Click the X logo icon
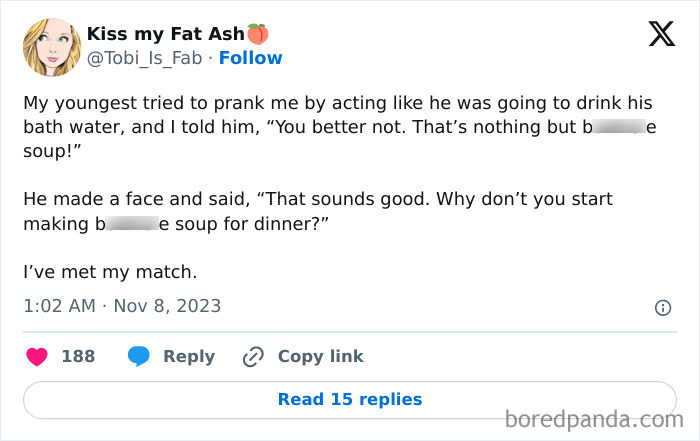The width and height of the screenshot is (700, 441). [x=661, y=36]
